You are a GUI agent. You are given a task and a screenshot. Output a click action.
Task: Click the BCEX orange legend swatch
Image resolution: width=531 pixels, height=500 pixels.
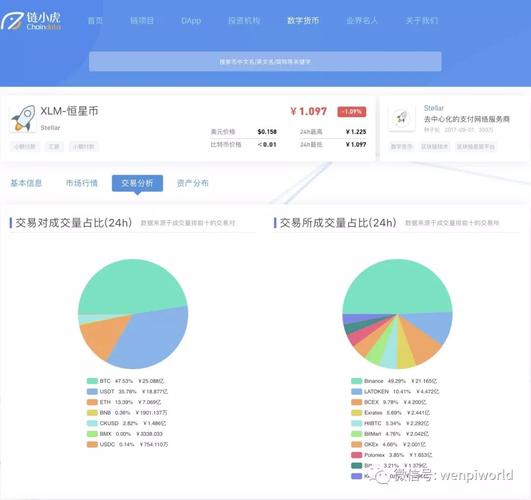[x=357, y=402]
